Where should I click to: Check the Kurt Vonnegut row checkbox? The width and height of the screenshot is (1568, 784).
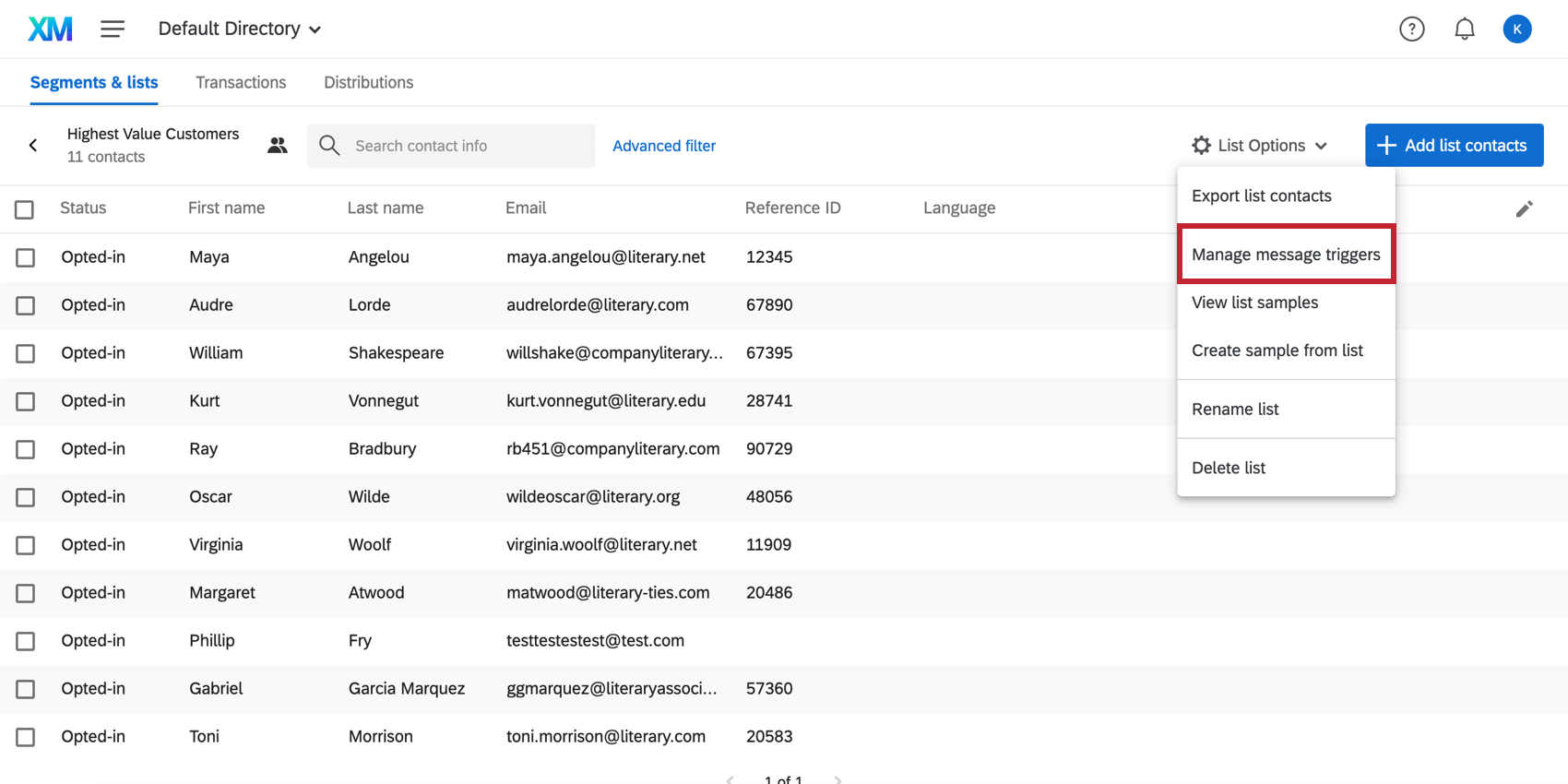pyautogui.click(x=25, y=401)
